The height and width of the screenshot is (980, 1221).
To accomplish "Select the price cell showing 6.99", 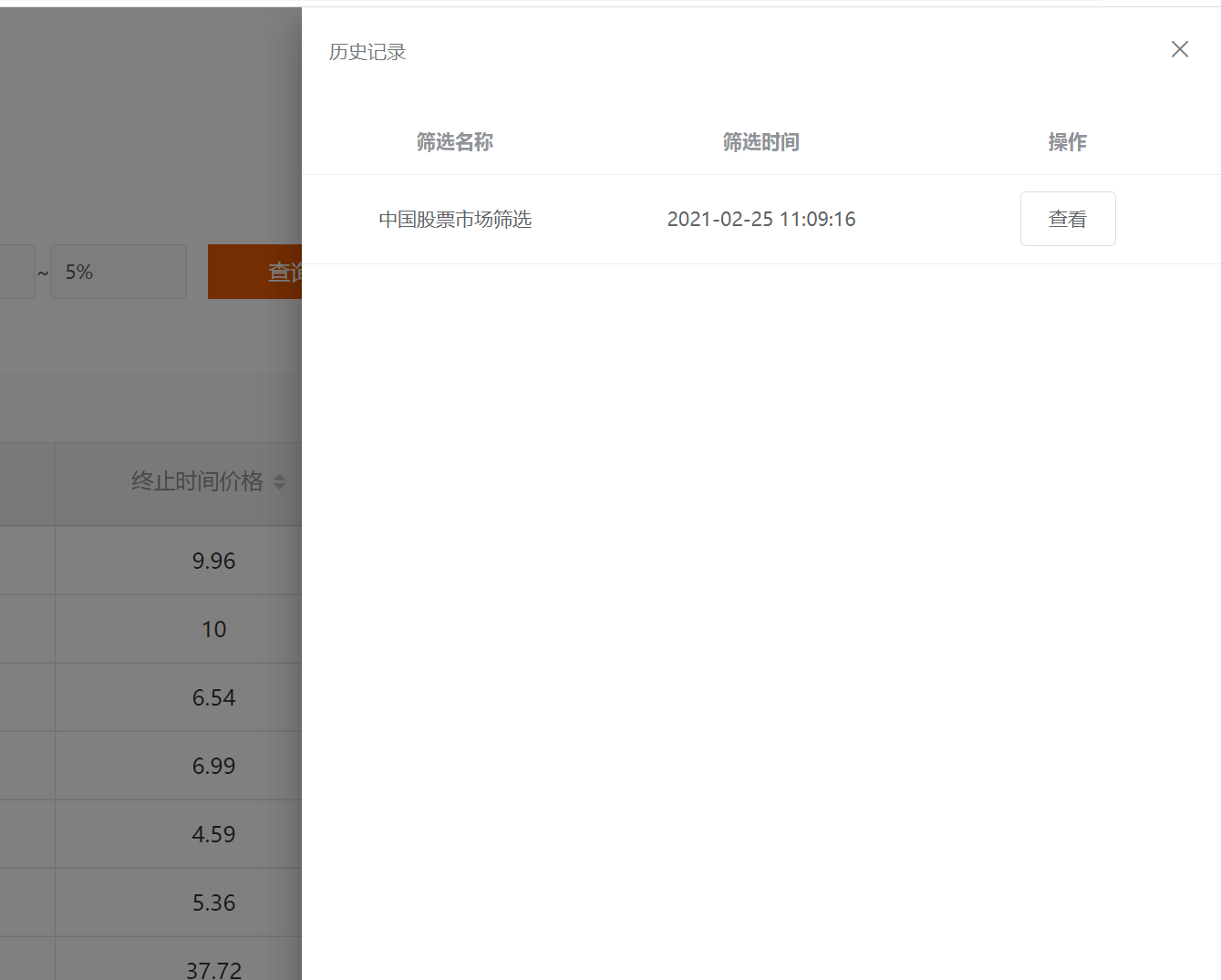I will coord(213,766).
